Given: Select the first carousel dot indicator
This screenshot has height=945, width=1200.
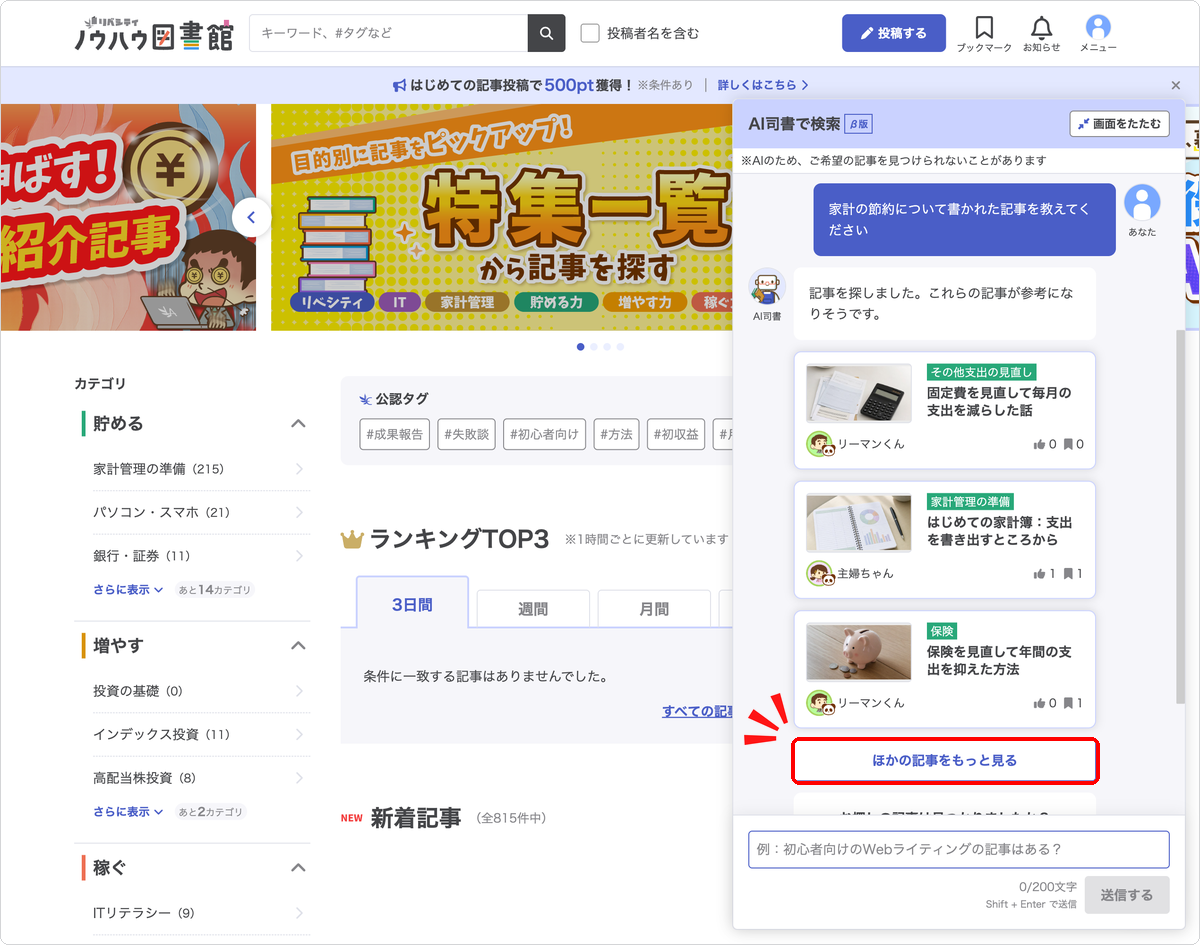Looking at the screenshot, I should coord(581,347).
